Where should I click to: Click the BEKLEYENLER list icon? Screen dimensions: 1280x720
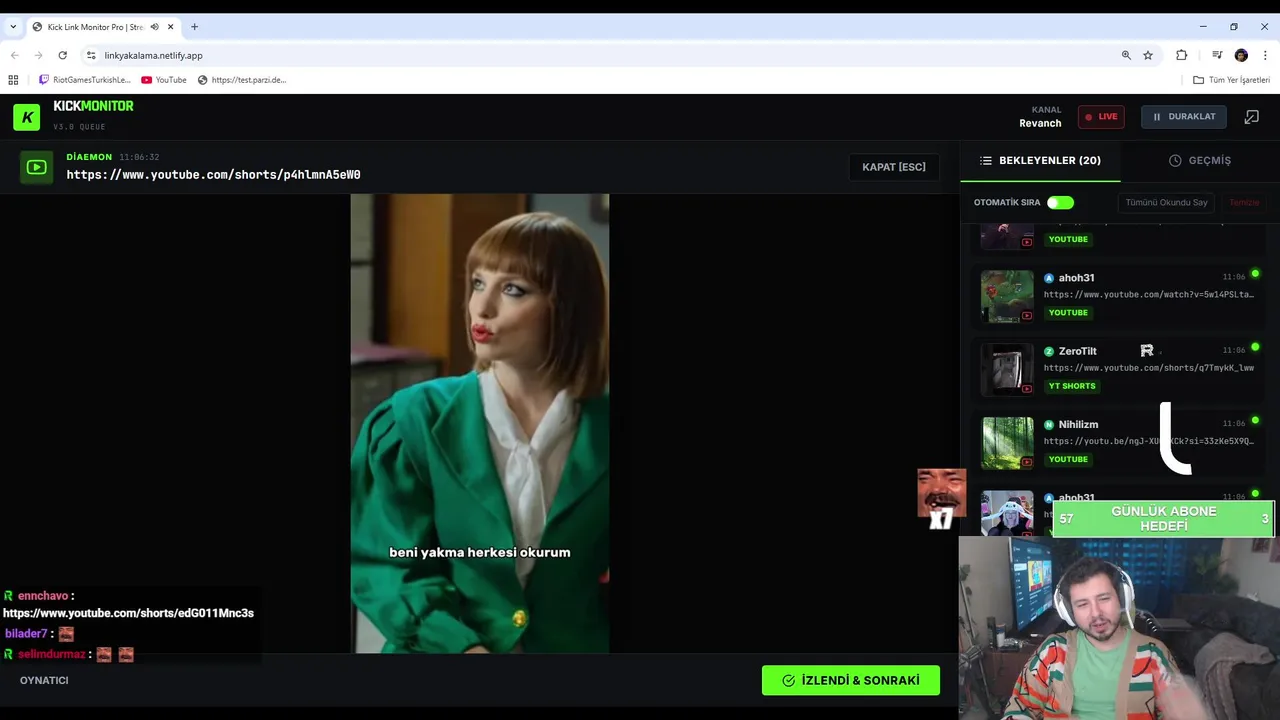(986, 160)
